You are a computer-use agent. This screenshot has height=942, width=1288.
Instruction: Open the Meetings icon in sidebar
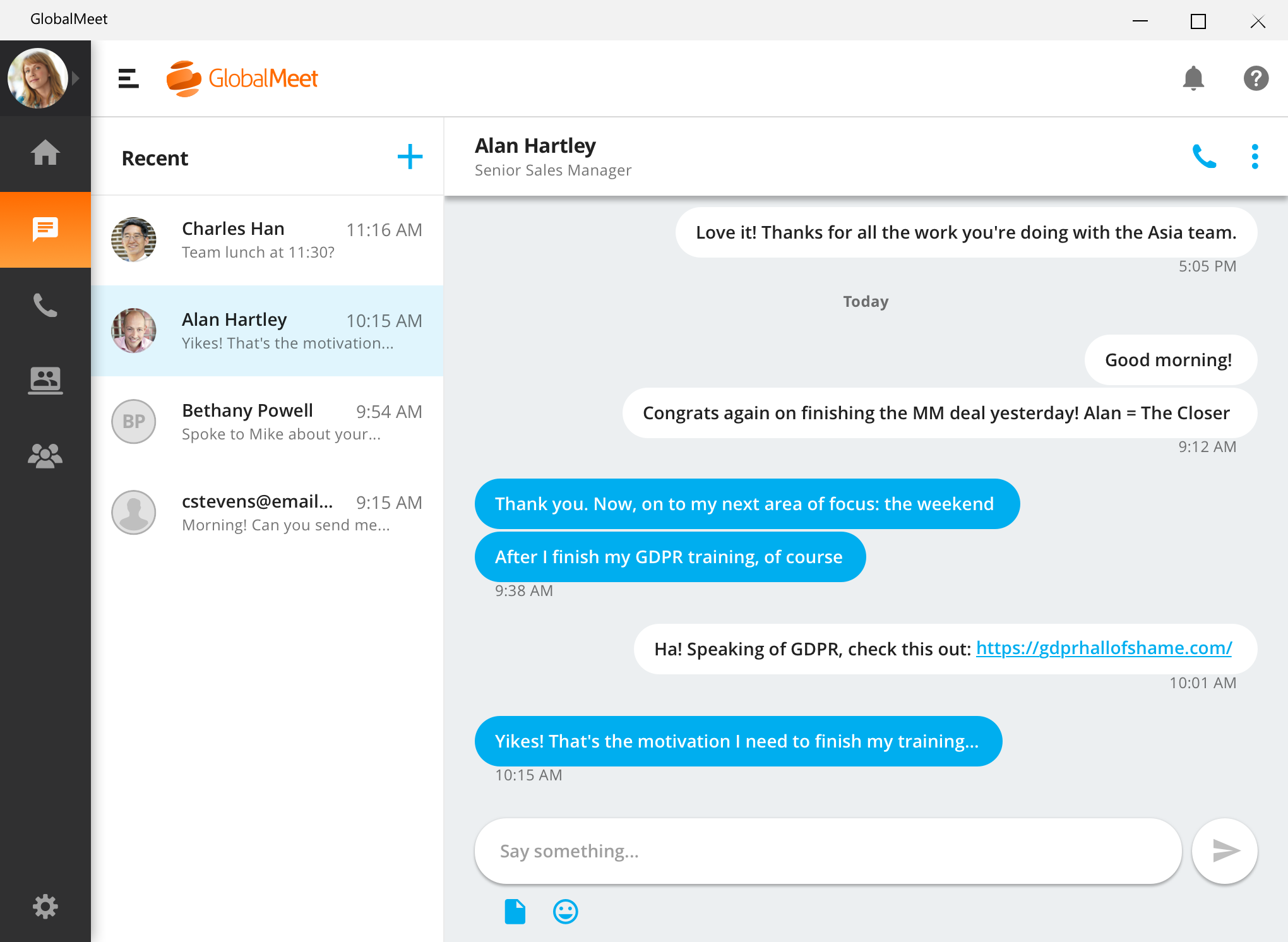click(45, 381)
